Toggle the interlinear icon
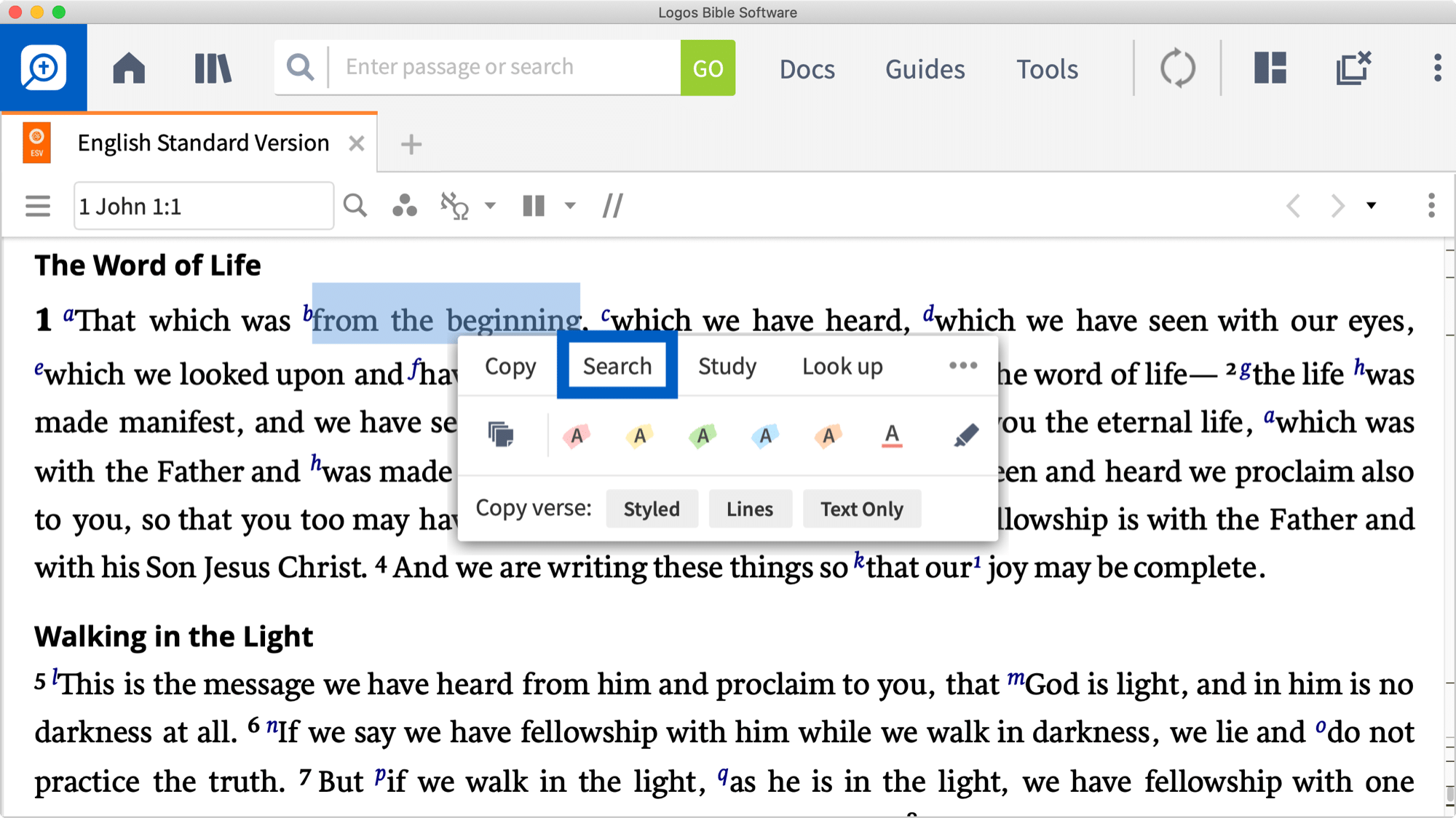Viewport: 1456px width, 818px height. [454, 206]
